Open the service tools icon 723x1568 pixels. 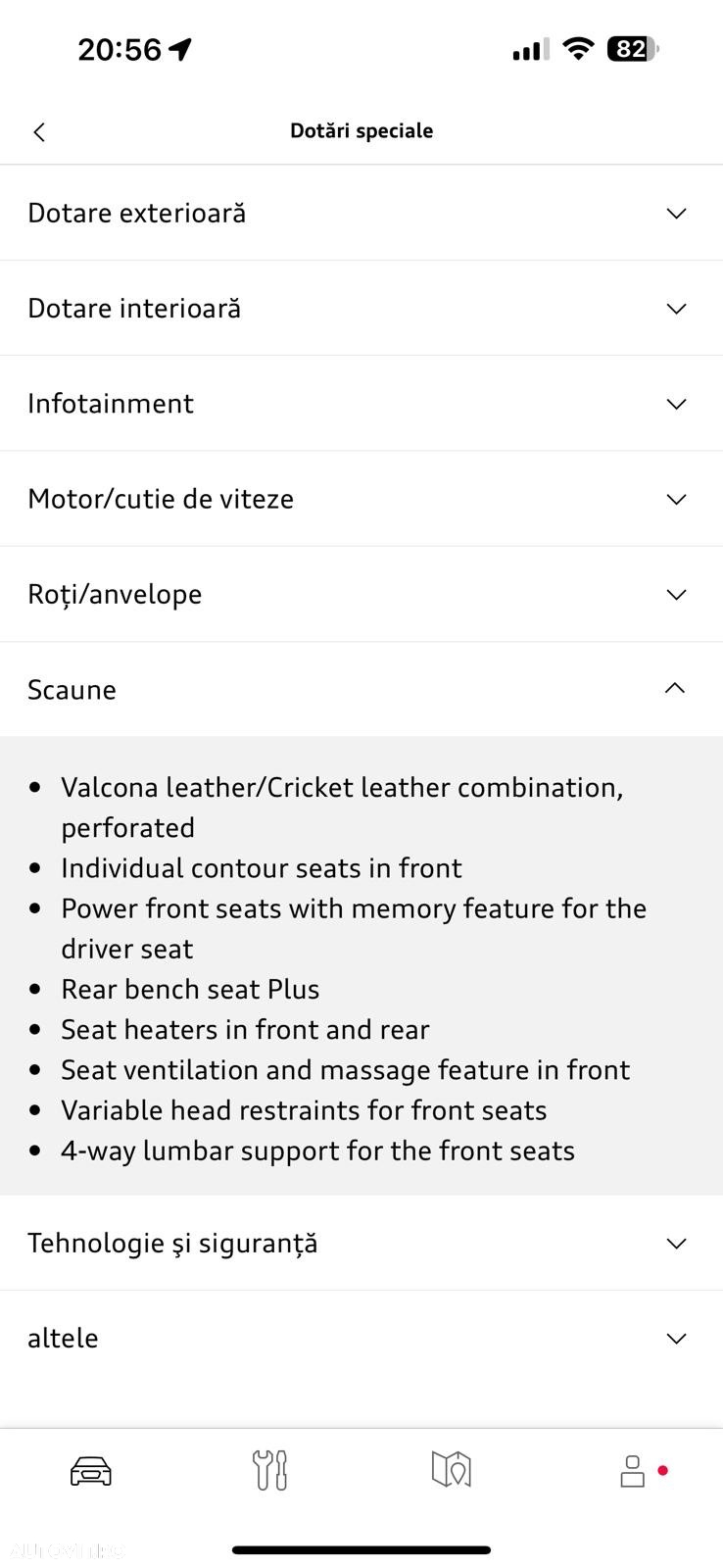(270, 1470)
